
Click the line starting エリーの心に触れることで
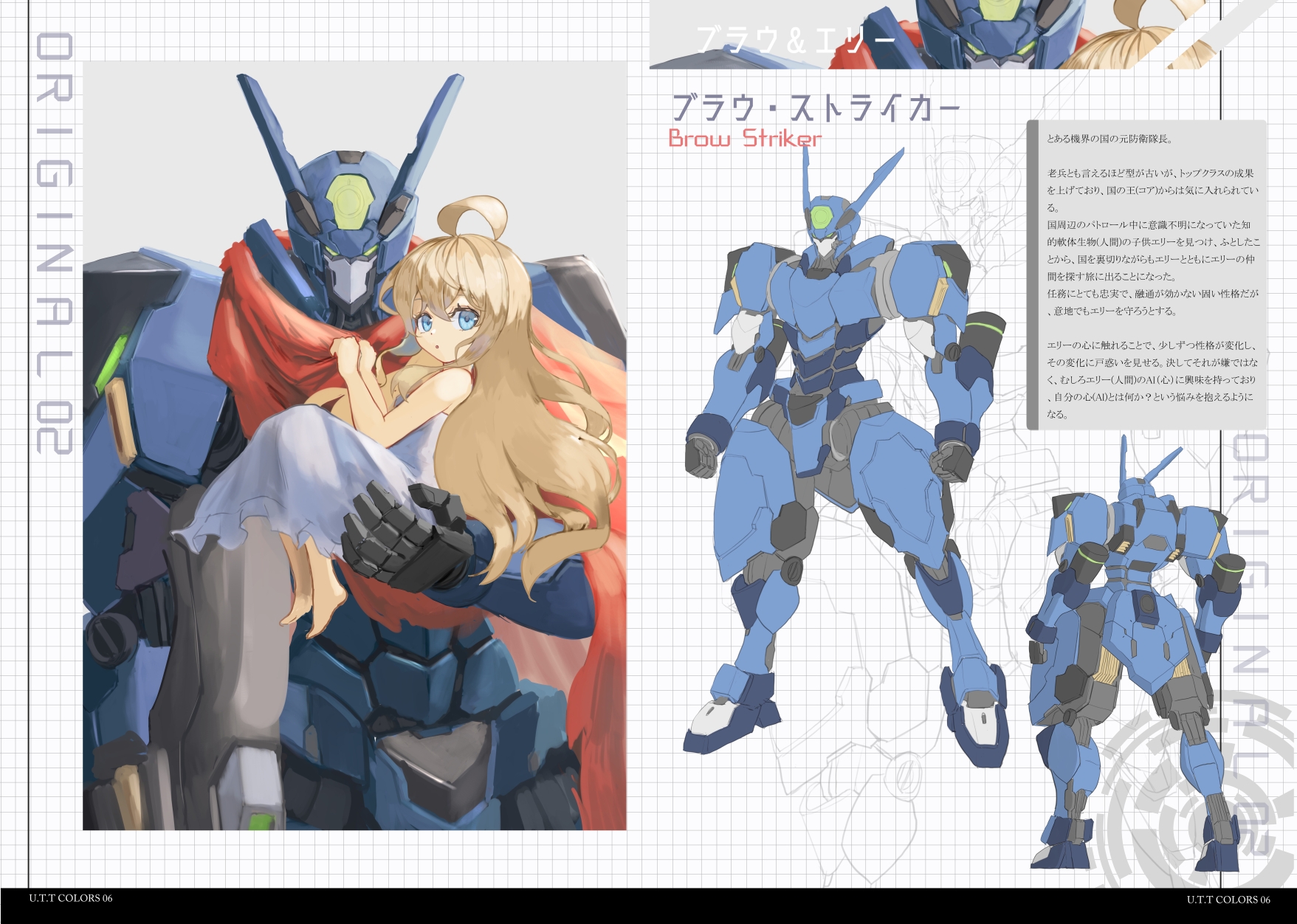click(1151, 345)
